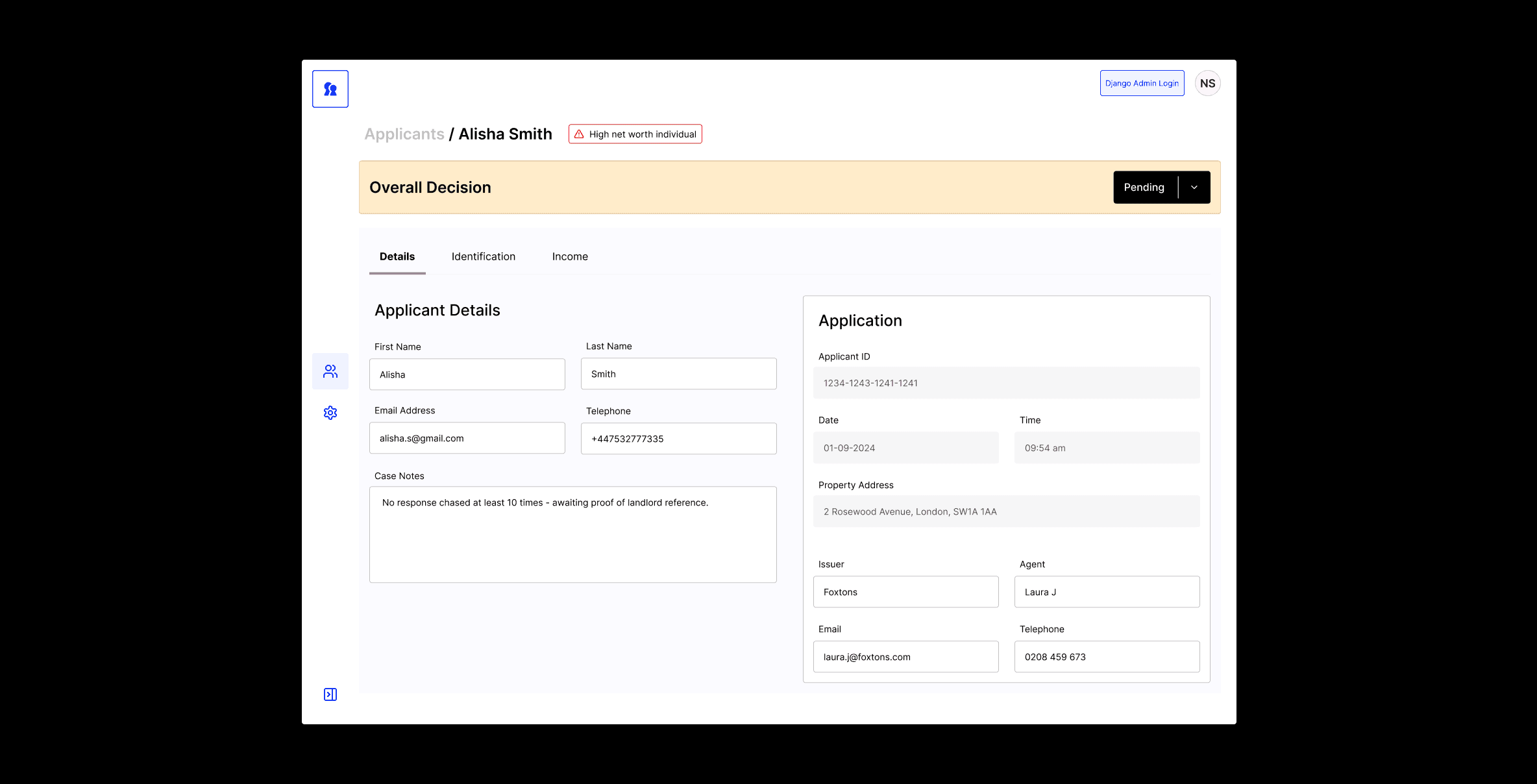Switch to the Identification tab

click(483, 256)
